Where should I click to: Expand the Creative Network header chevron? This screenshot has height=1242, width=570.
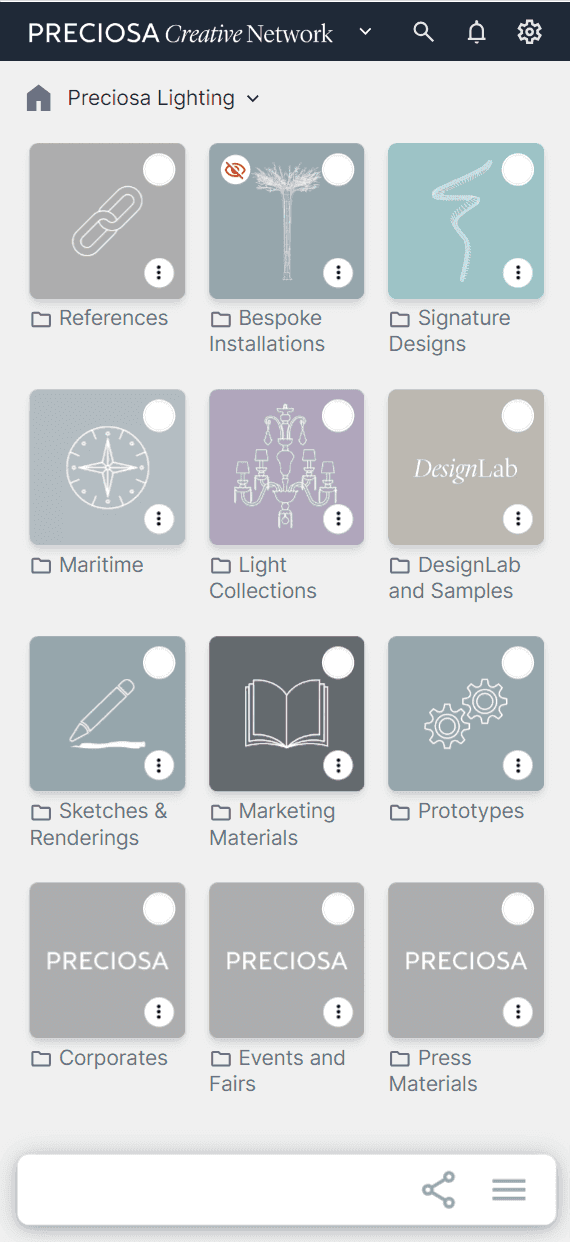(x=366, y=32)
